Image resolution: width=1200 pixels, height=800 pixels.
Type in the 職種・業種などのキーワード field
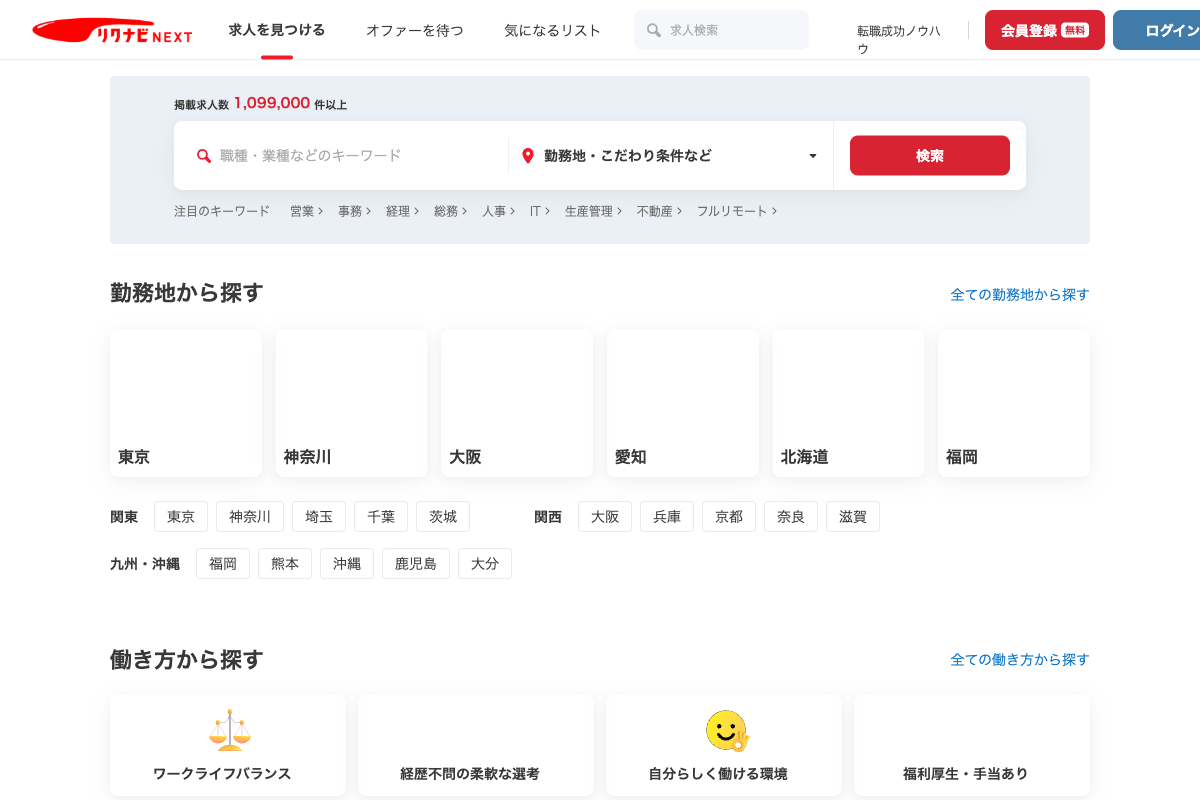[x=355, y=156]
